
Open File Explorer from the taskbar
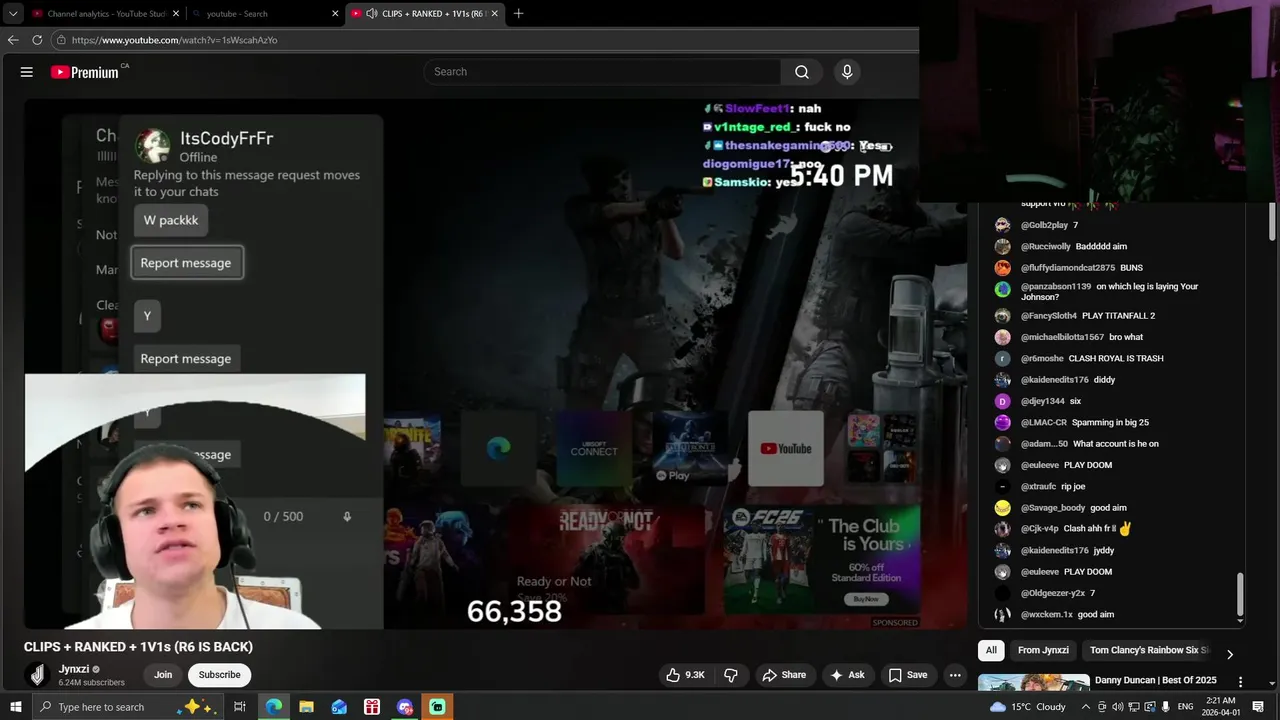coord(306,707)
